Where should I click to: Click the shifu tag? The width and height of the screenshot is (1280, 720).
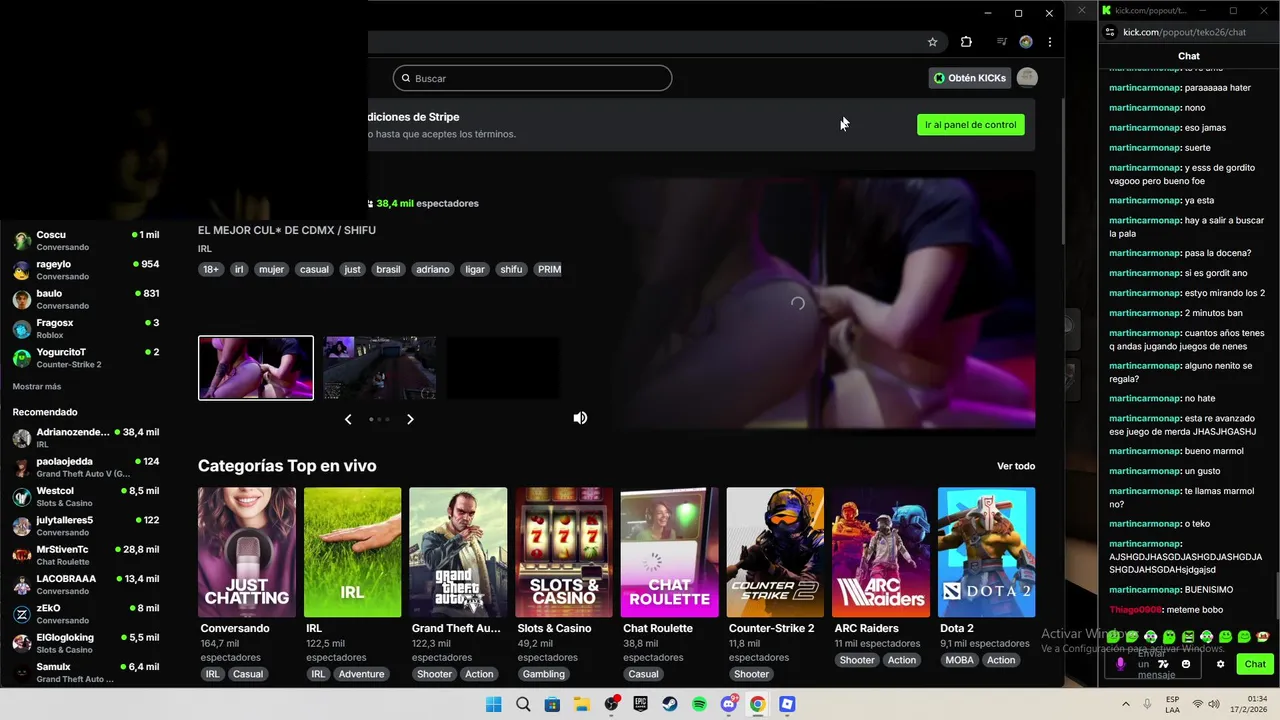(511, 269)
